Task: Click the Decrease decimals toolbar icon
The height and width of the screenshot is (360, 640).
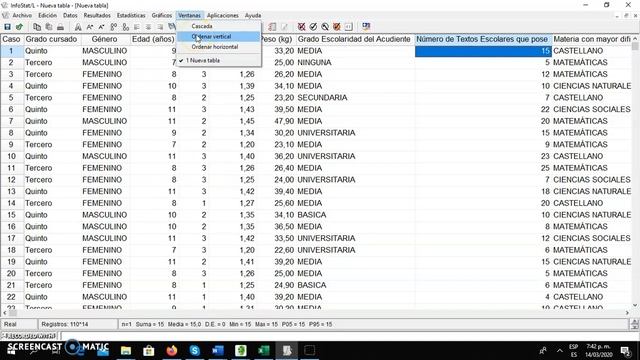Action: coord(125,27)
